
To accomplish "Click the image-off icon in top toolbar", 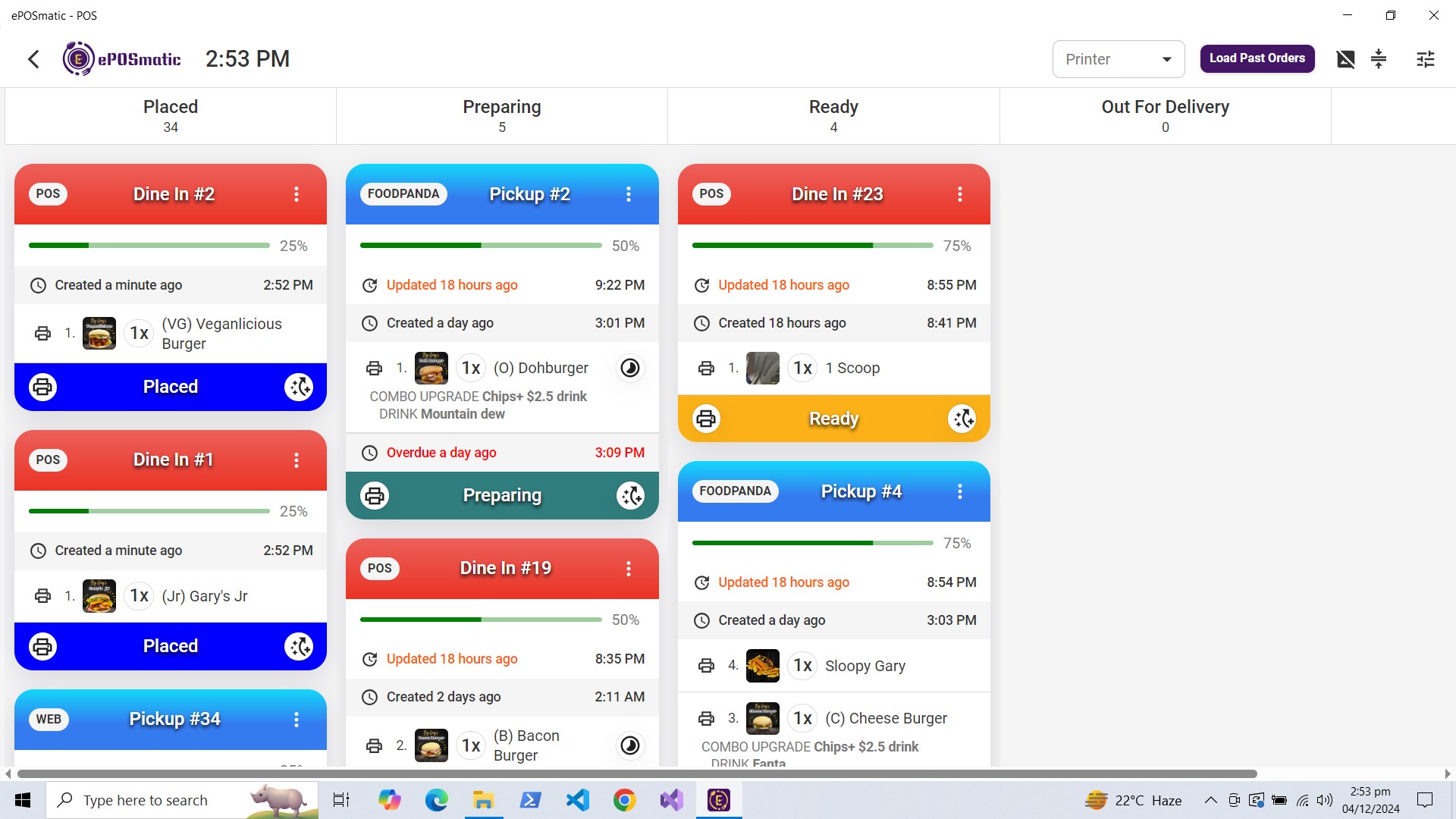I will (x=1345, y=59).
